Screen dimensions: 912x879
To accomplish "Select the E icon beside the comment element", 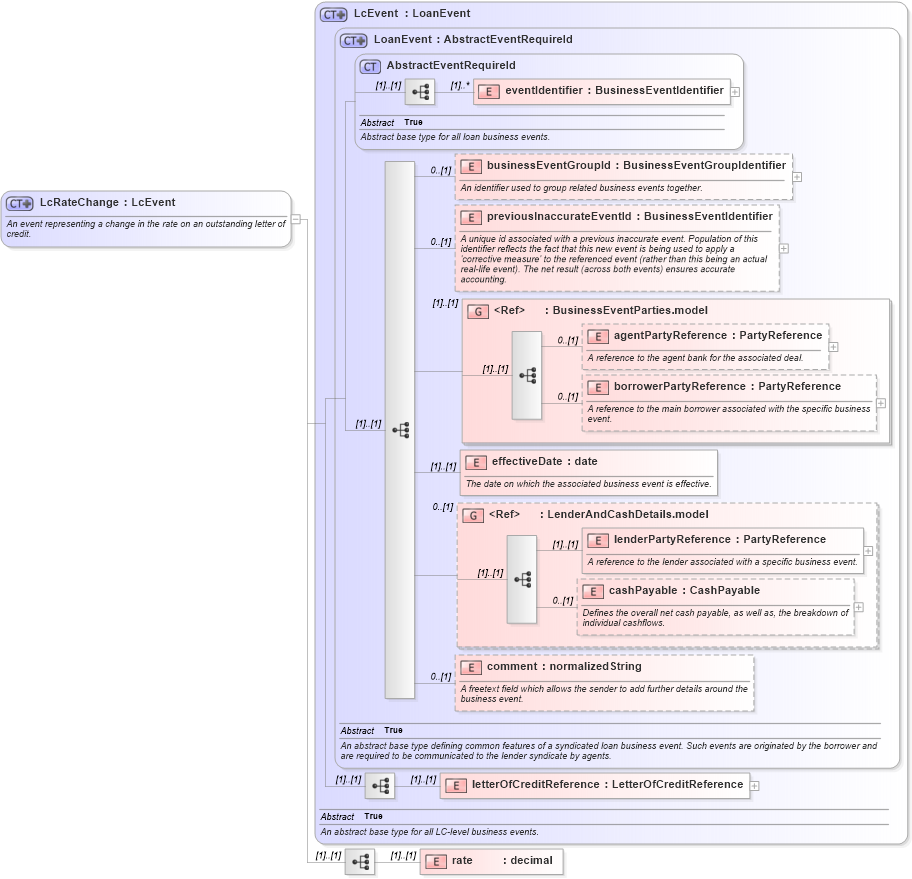I will (x=470, y=667).
